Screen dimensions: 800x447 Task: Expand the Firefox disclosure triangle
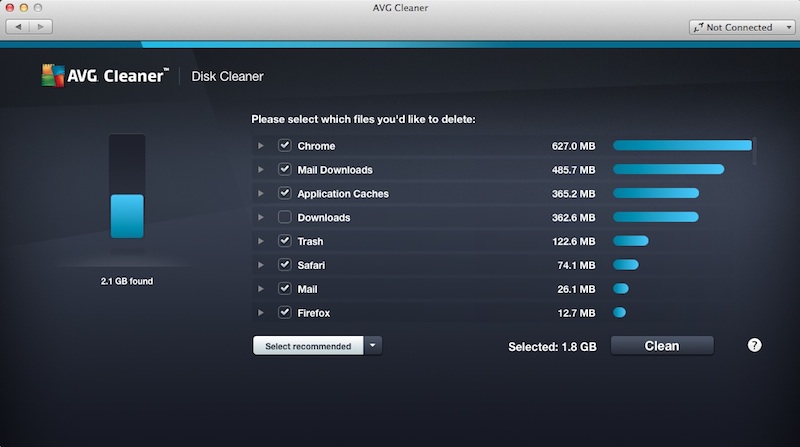(x=261, y=313)
